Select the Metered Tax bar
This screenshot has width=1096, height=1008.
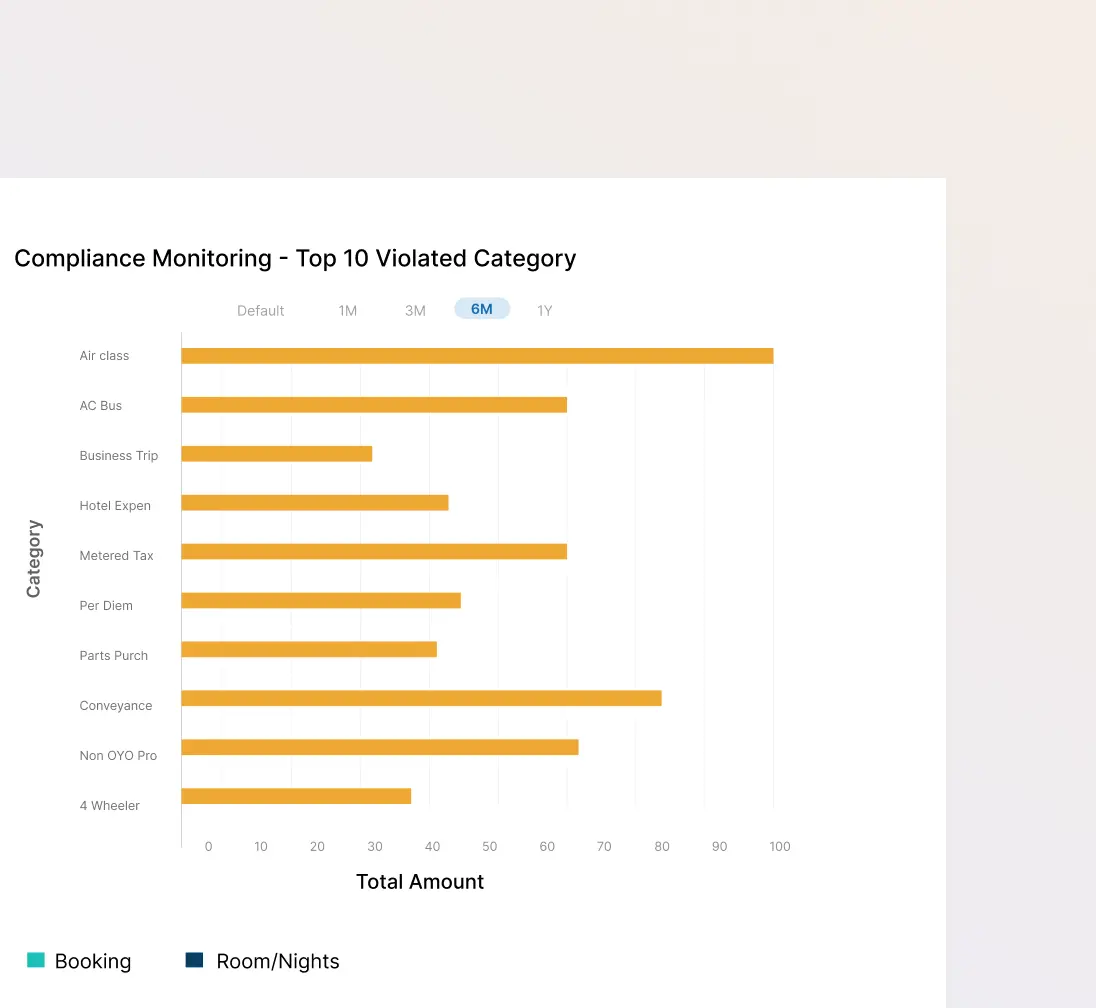click(x=374, y=552)
